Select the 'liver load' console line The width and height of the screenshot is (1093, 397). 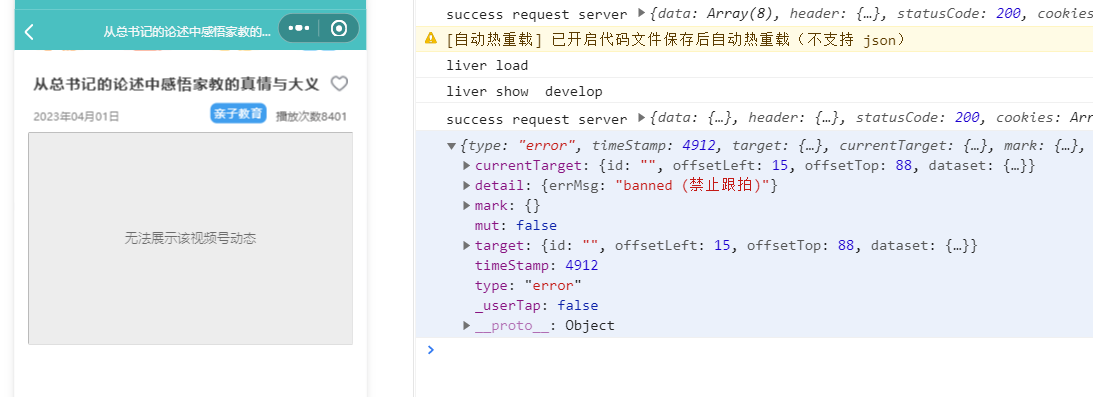tap(487, 65)
